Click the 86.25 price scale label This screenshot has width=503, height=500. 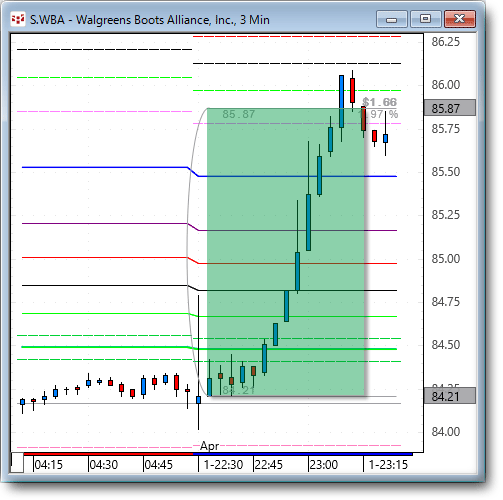click(446, 42)
